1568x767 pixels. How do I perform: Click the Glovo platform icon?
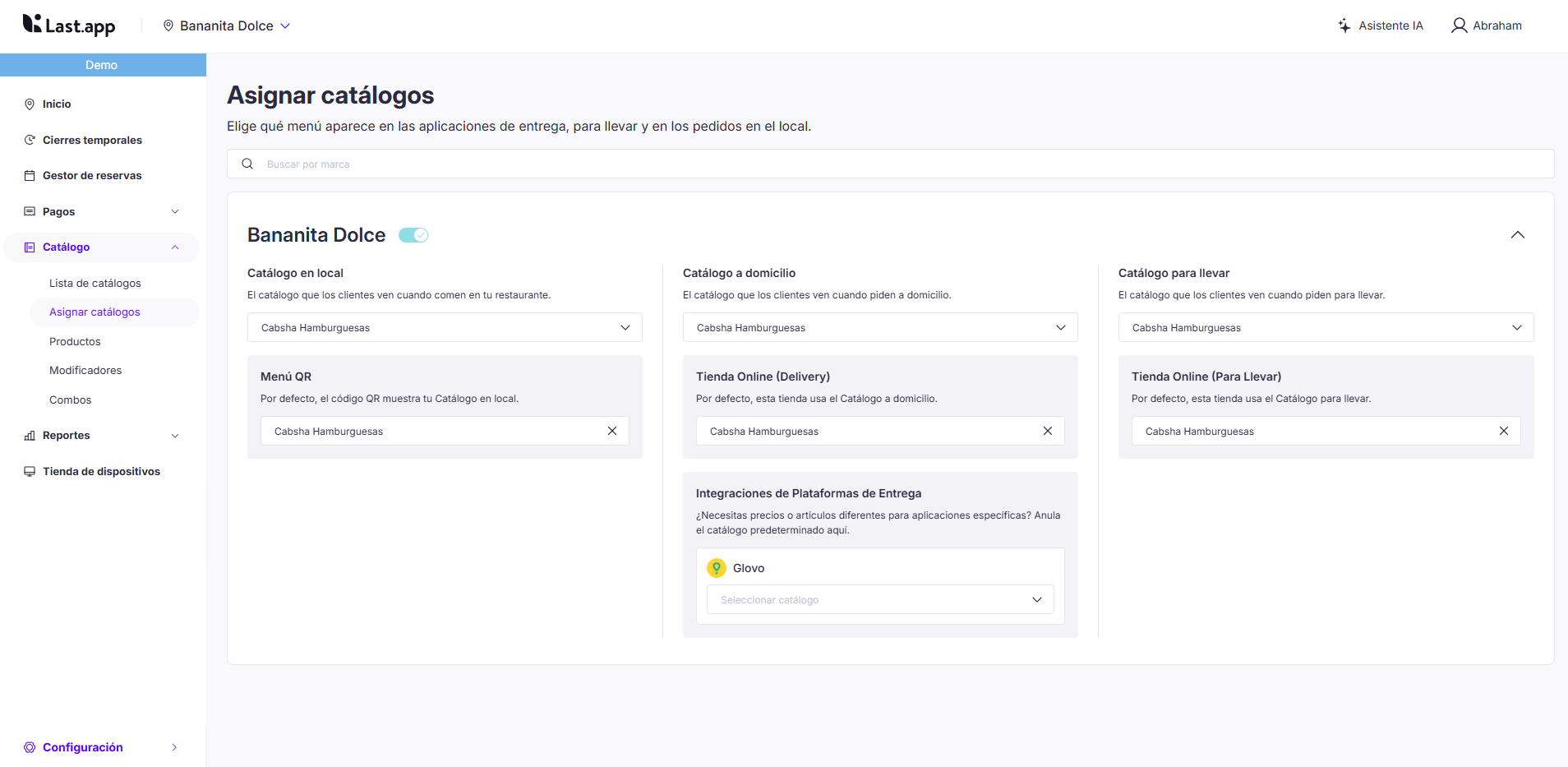(717, 568)
